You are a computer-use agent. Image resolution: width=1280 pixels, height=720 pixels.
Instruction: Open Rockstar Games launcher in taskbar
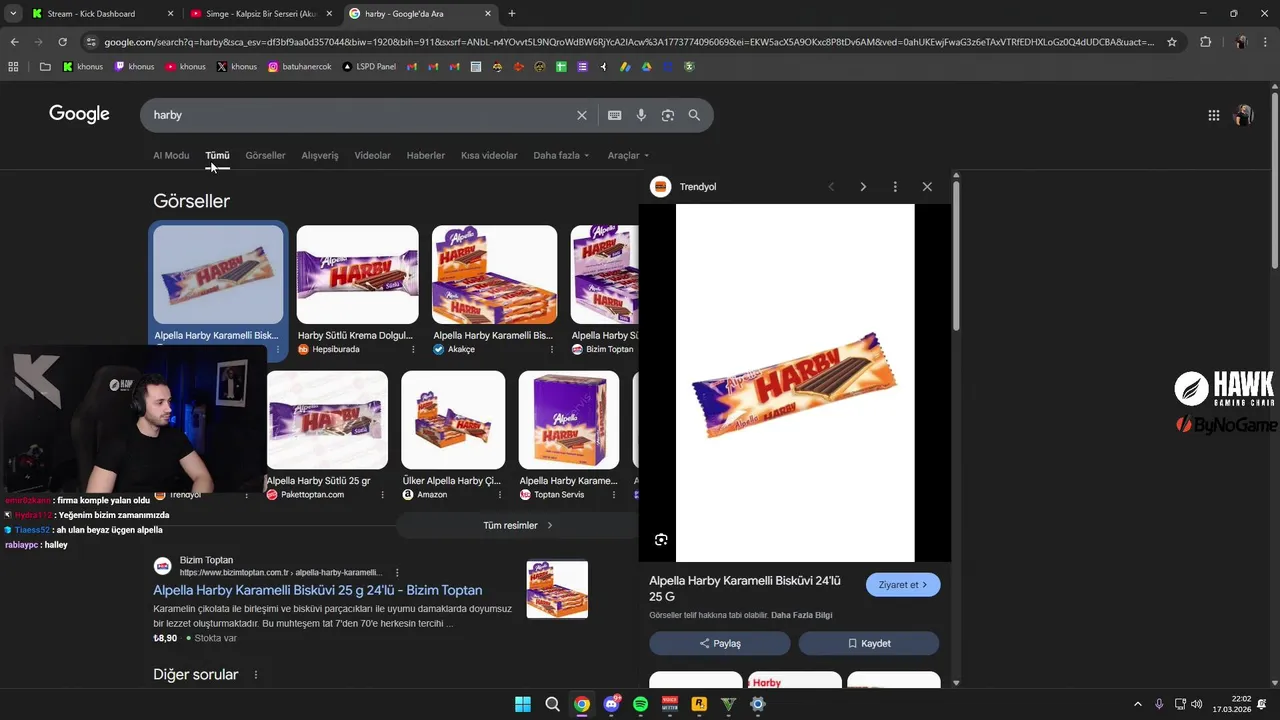pos(699,704)
